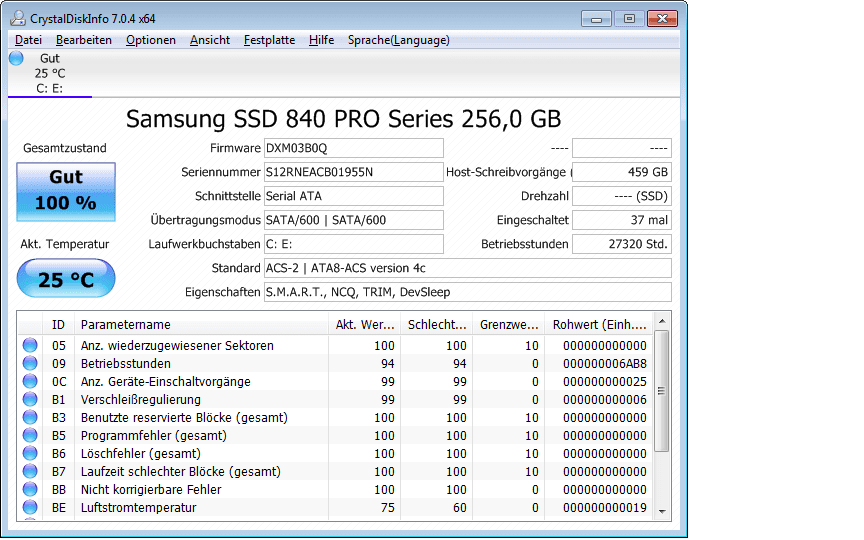The image size is (864, 540).
Task: Click status orb for Betriebsstunden row 09
Action: click(x=30, y=364)
